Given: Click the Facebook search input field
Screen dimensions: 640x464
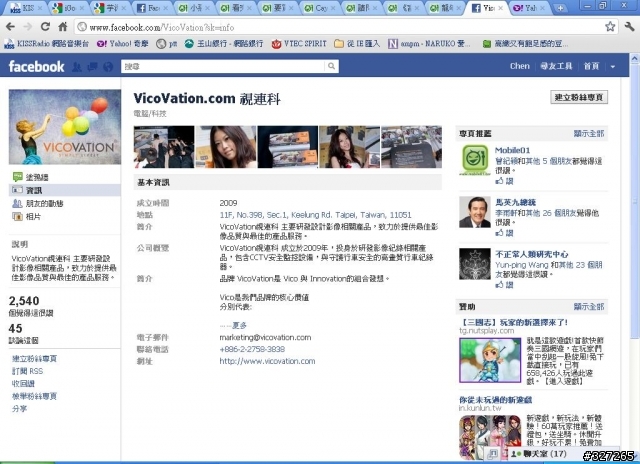Looking at the screenshot, I should 223,66.
